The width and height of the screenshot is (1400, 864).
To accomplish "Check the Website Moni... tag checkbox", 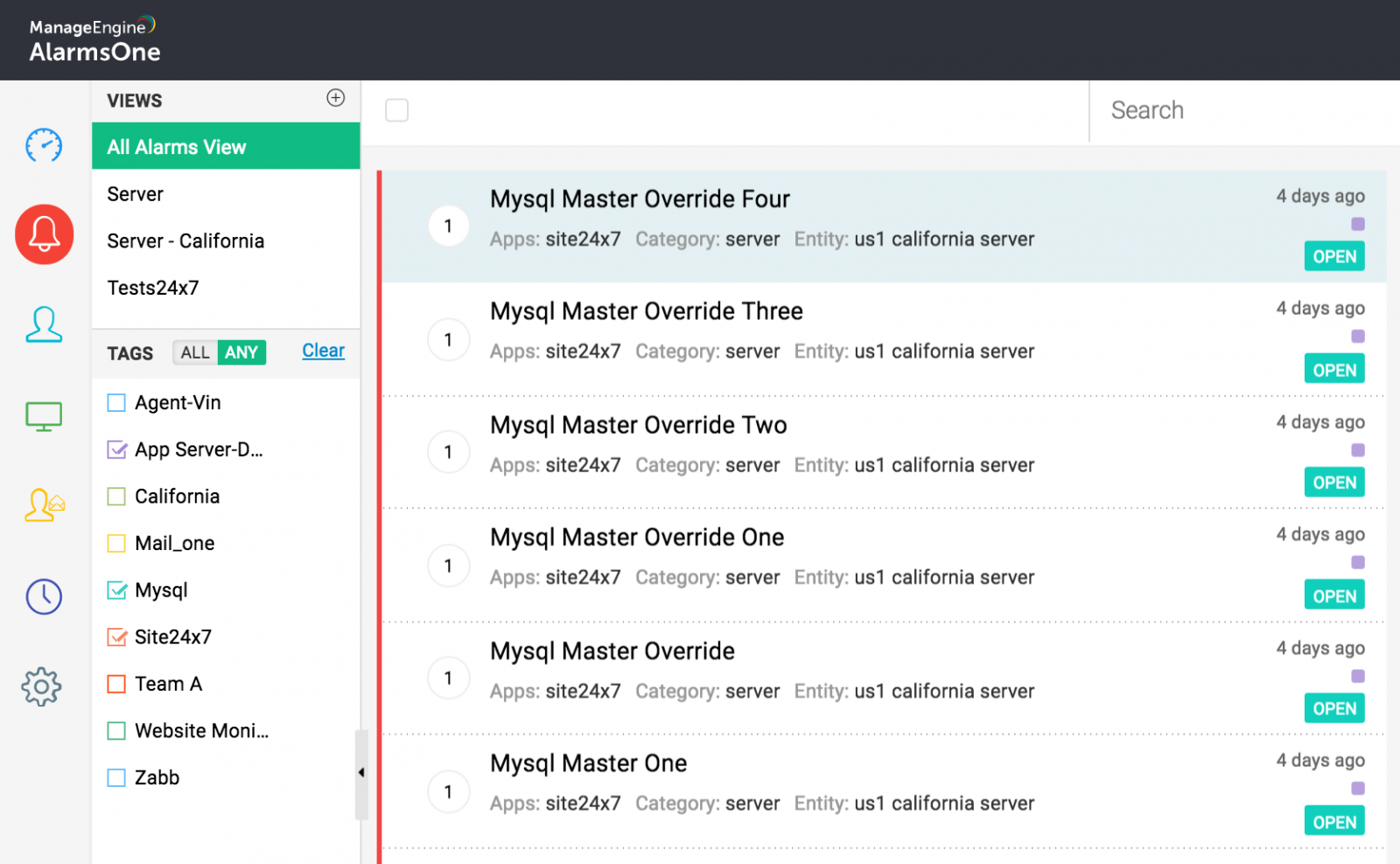I will click(116, 731).
